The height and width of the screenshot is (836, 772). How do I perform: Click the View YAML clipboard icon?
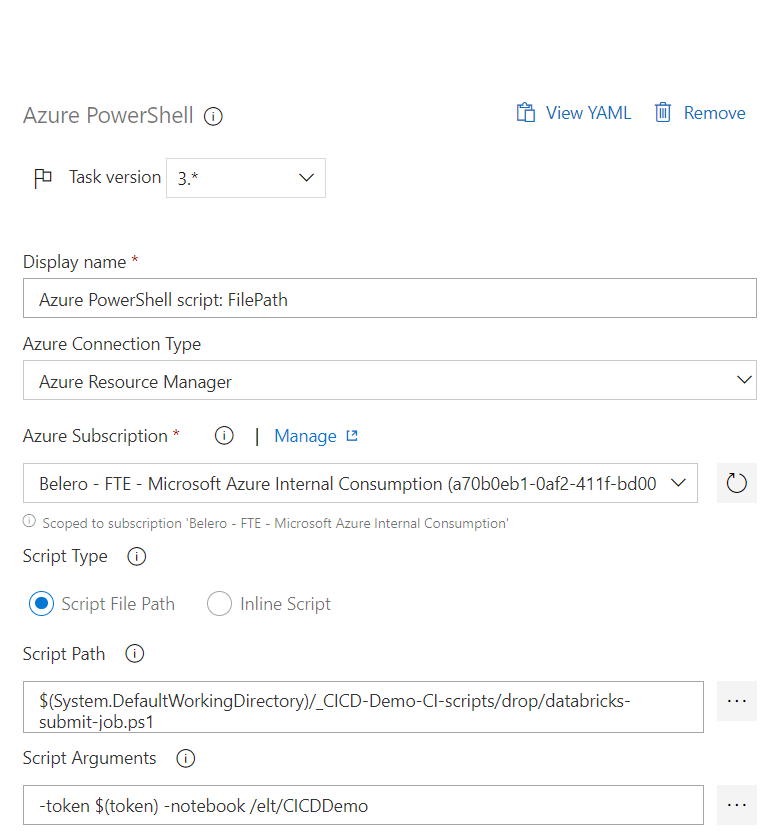(x=526, y=112)
